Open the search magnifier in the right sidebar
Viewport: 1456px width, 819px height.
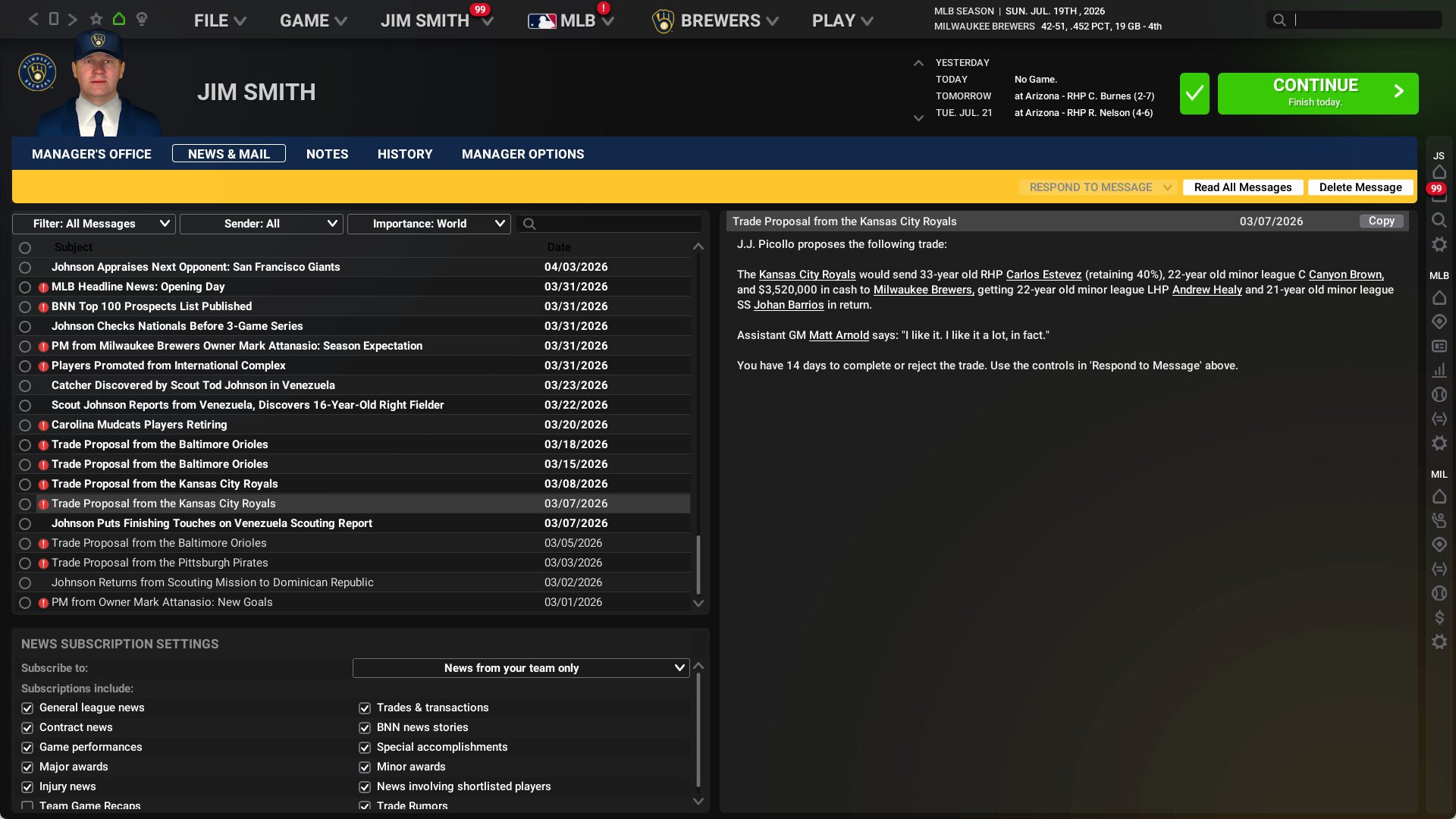(1439, 220)
